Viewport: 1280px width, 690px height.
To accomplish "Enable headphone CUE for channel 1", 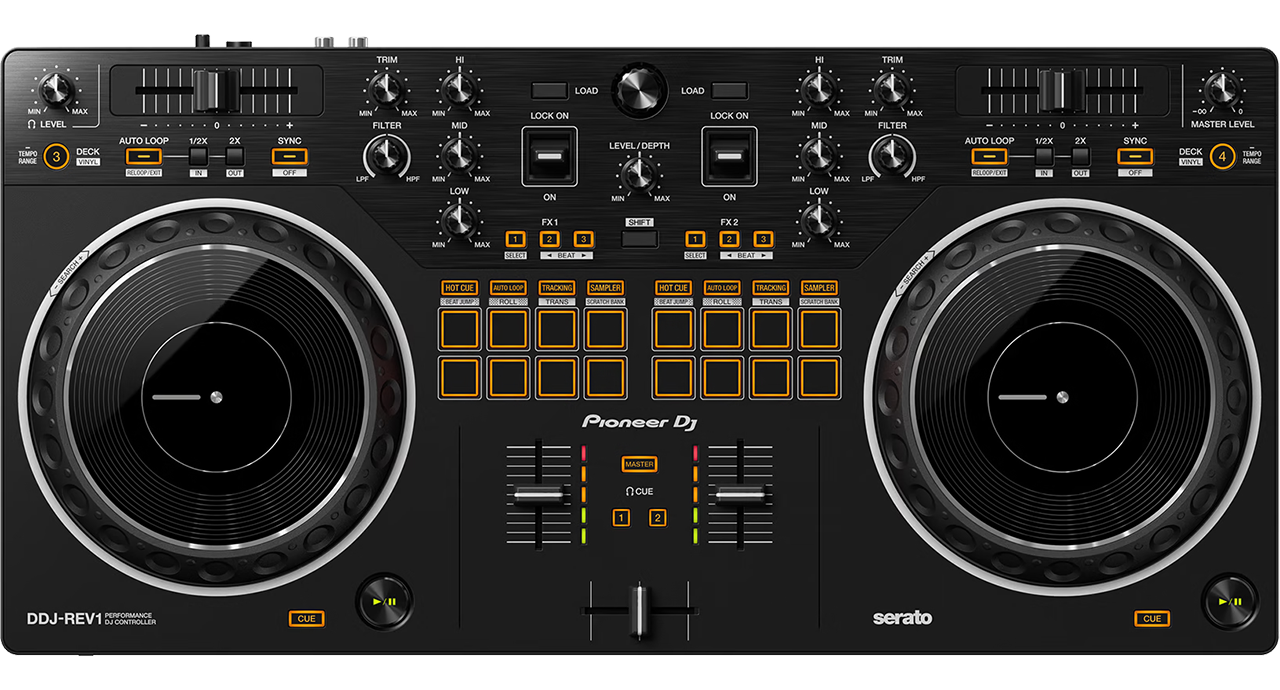I will 622,518.
